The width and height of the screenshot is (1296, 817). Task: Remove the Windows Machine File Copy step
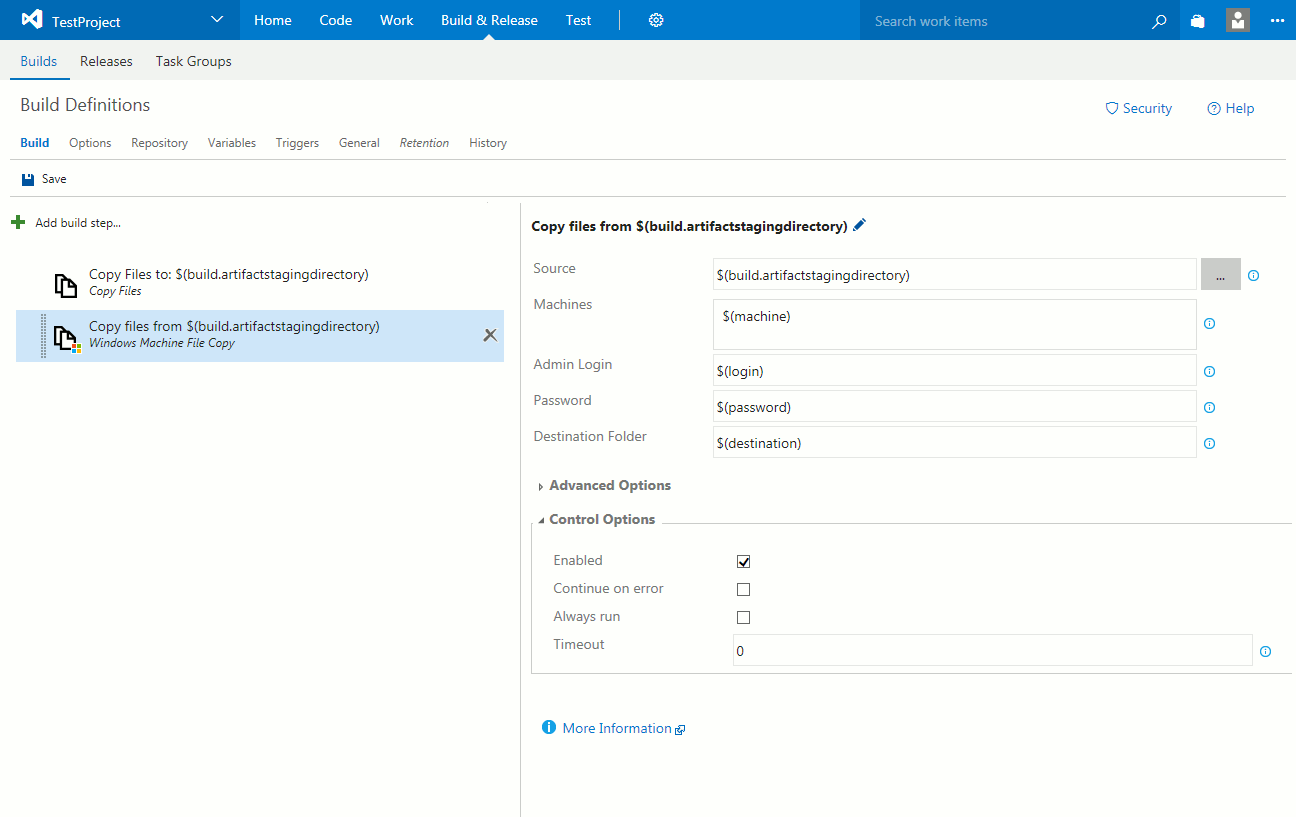[490, 335]
